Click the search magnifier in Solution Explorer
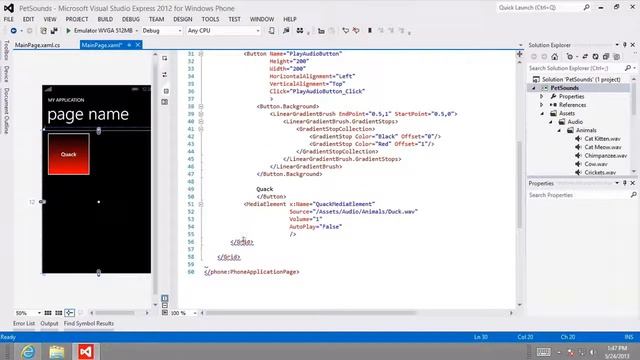 pos(628,68)
